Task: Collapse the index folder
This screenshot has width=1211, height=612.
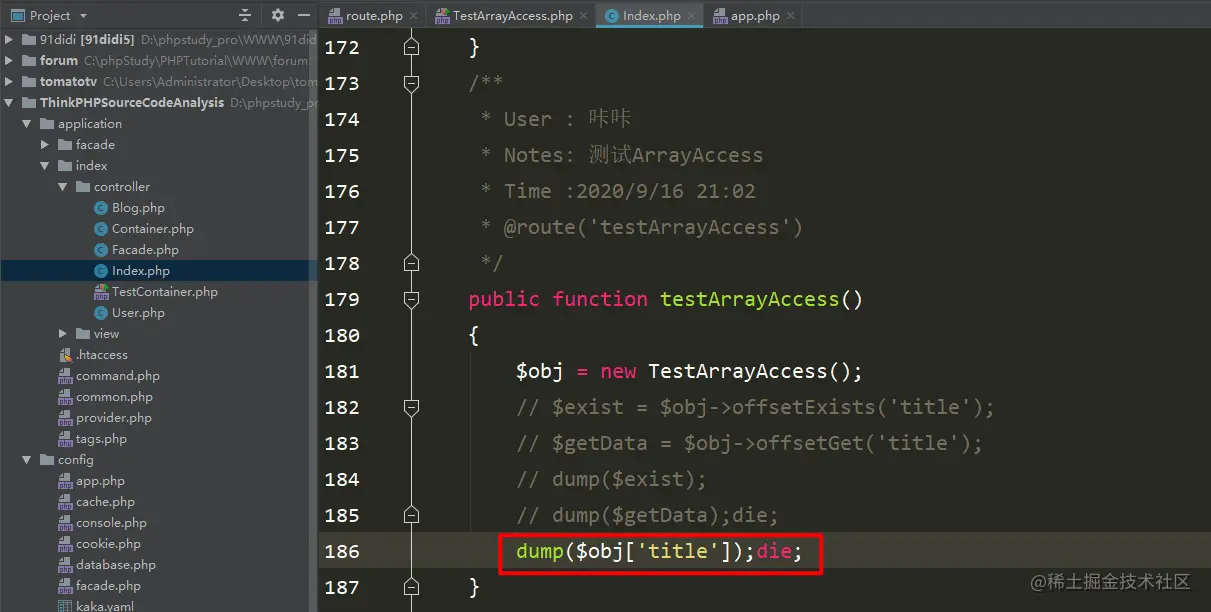Action: pos(45,166)
